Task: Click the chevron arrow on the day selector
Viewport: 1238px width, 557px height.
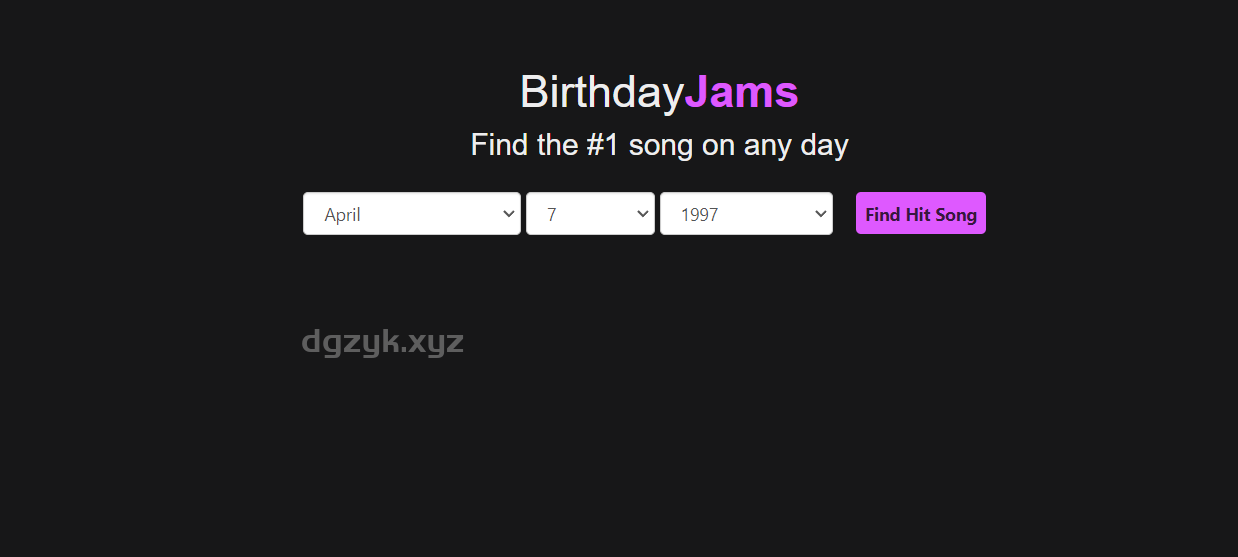Action: click(641, 214)
